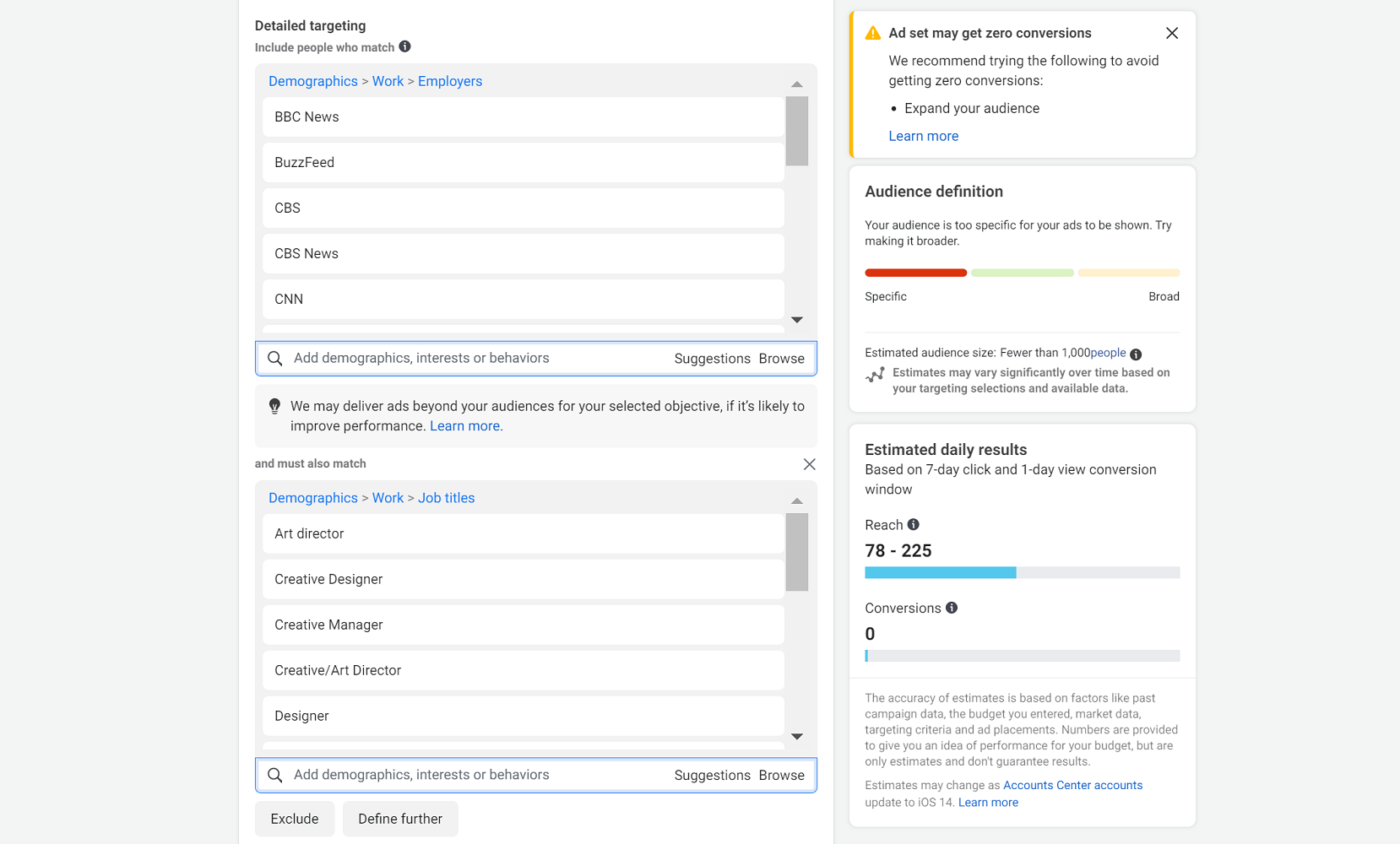Click the green middle audience meter segment
Image resolution: width=1400 pixels, height=844 pixels.
click(1022, 273)
